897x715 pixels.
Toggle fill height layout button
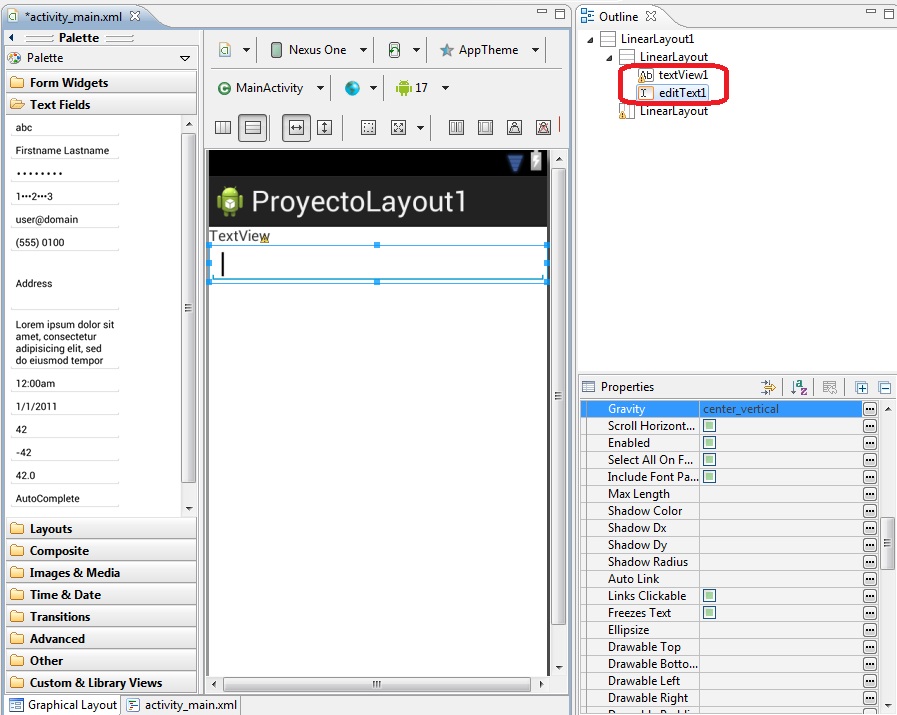point(324,128)
